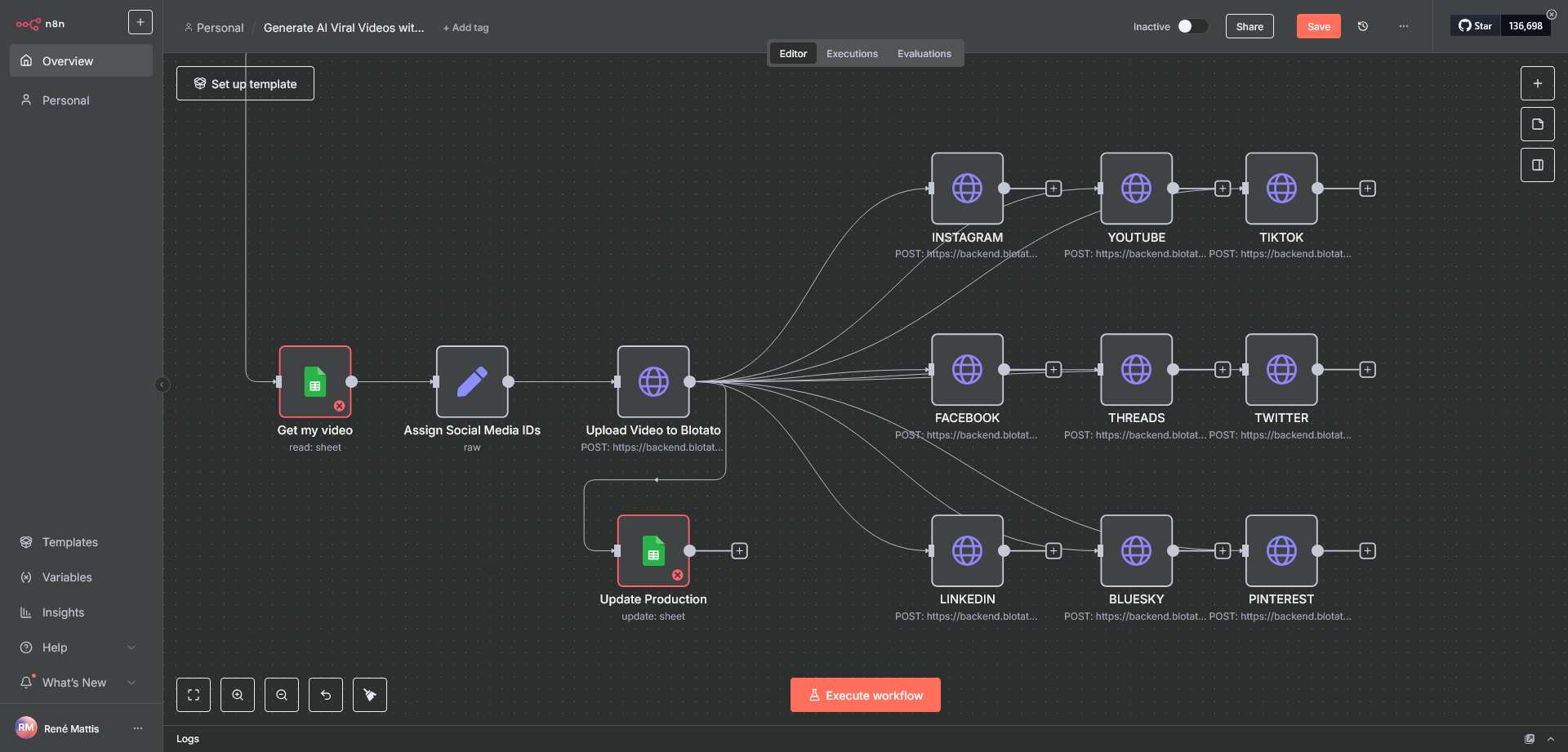The image size is (1568, 752).
Task: Star n8n on GitHub
Action: coord(1475,25)
